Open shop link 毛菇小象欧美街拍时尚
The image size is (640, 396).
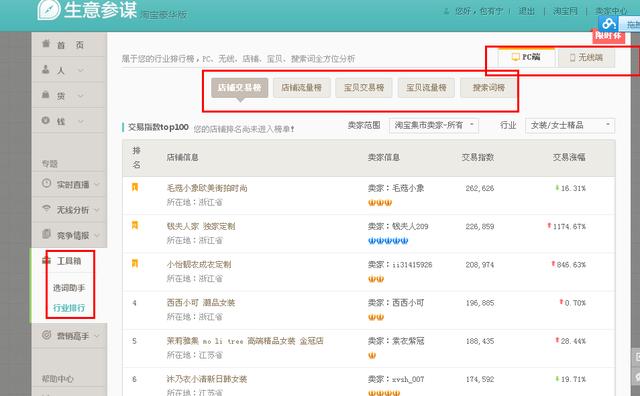(x=207, y=188)
